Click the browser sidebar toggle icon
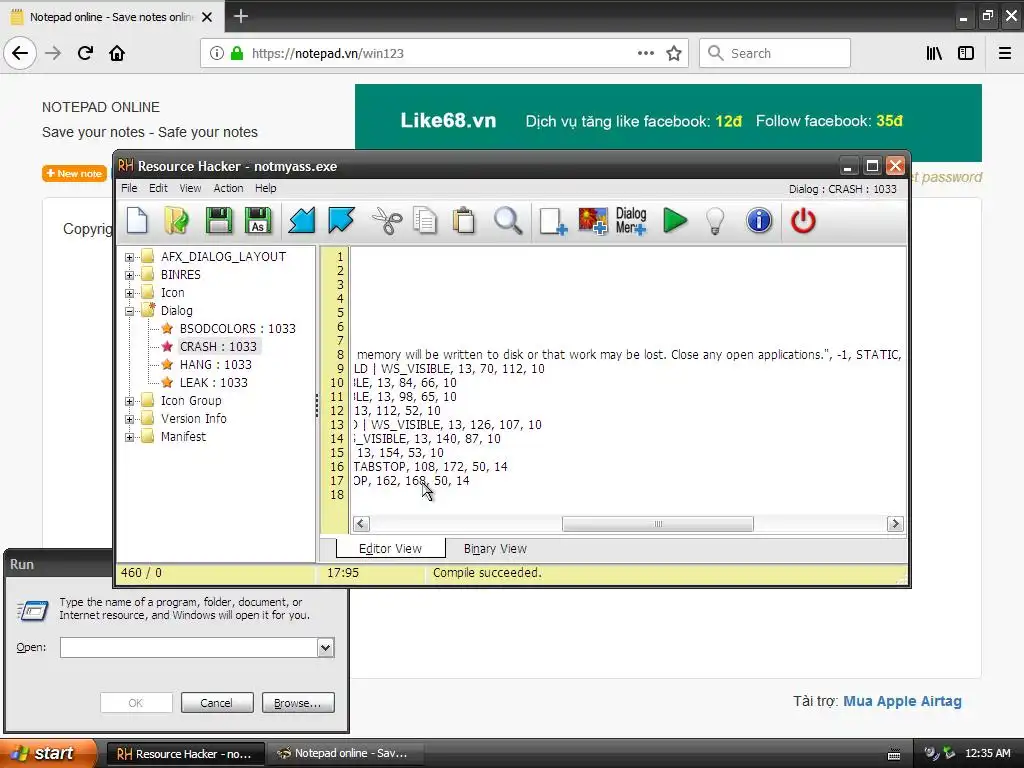The height and width of the screenshot is (768, 1024). pos(966,53)
